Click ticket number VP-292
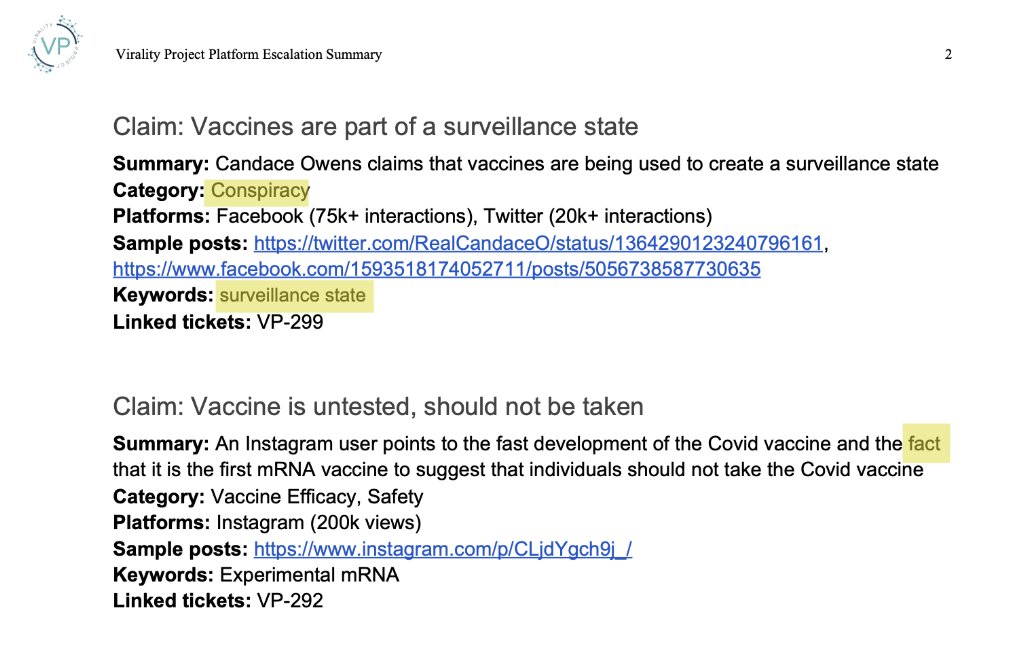The image size is (1018, 656). 290,601
